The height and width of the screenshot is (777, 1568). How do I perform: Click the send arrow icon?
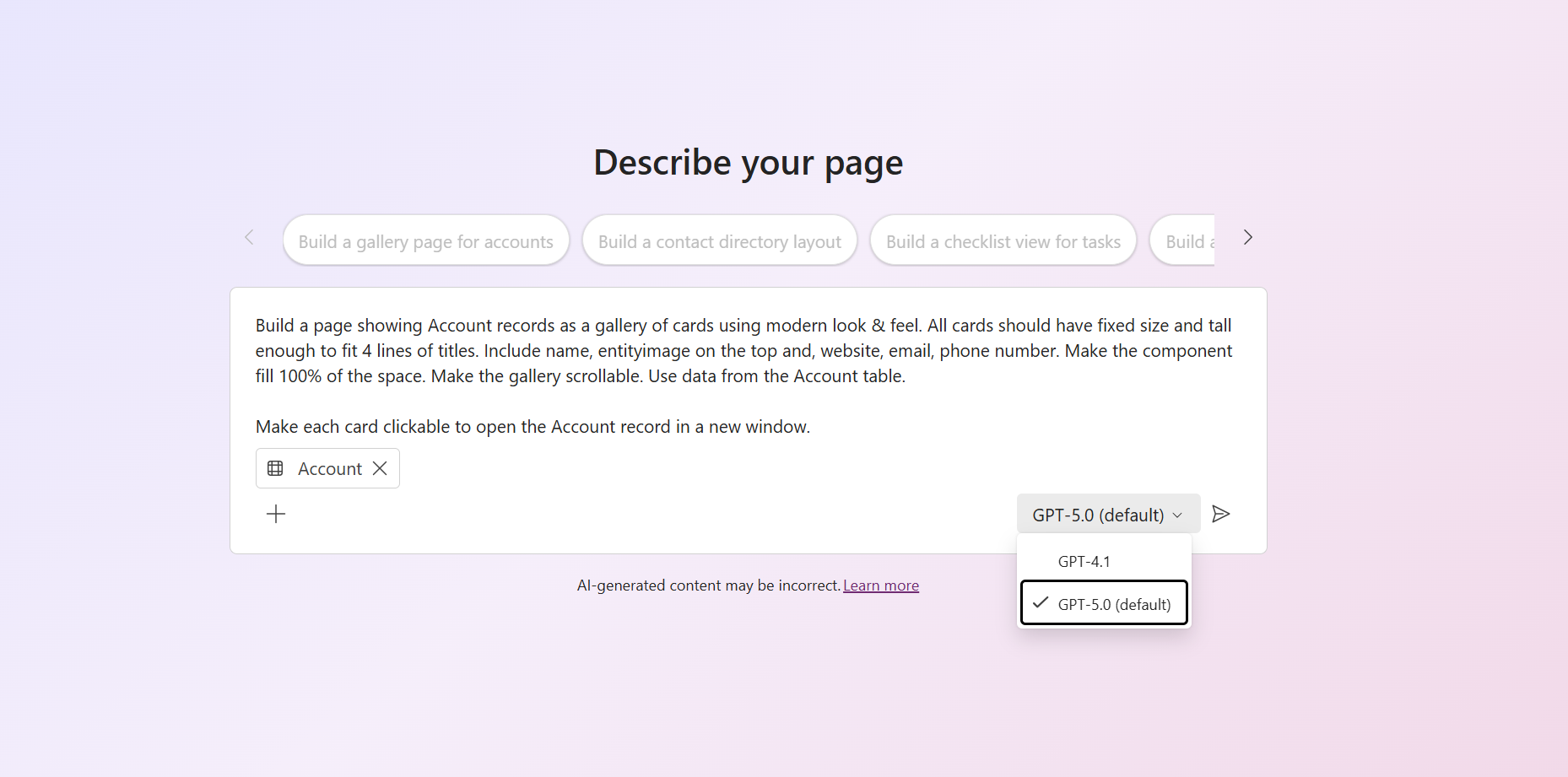[1220, 514]
